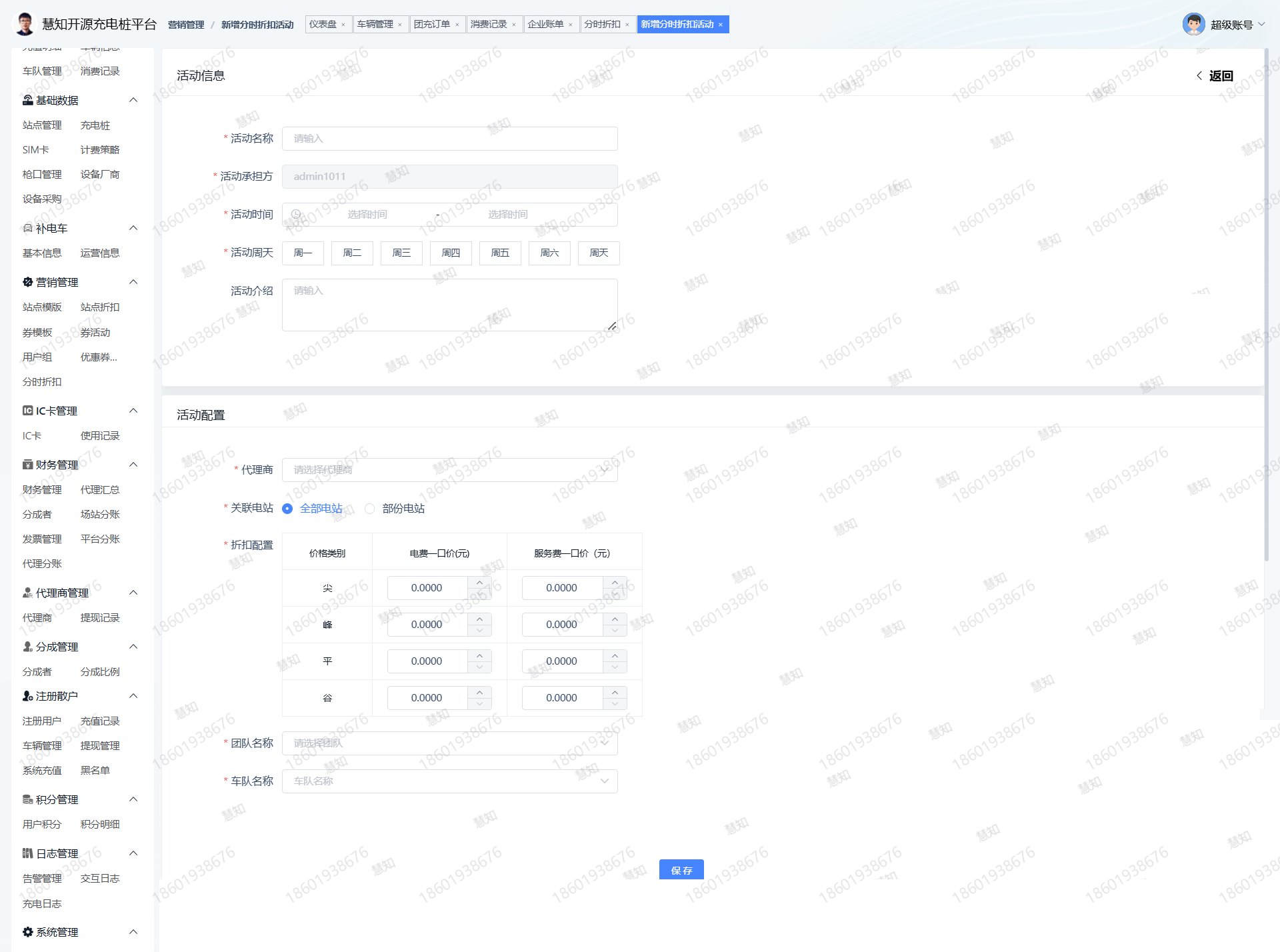
Task: Select the 全部电站 radio option
Action: pos(287,509)
